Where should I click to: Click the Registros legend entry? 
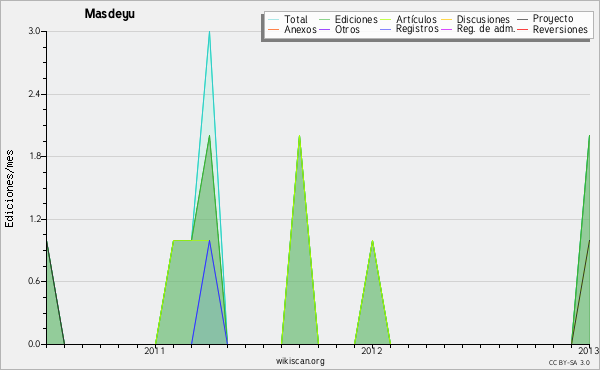click(409, 29)
